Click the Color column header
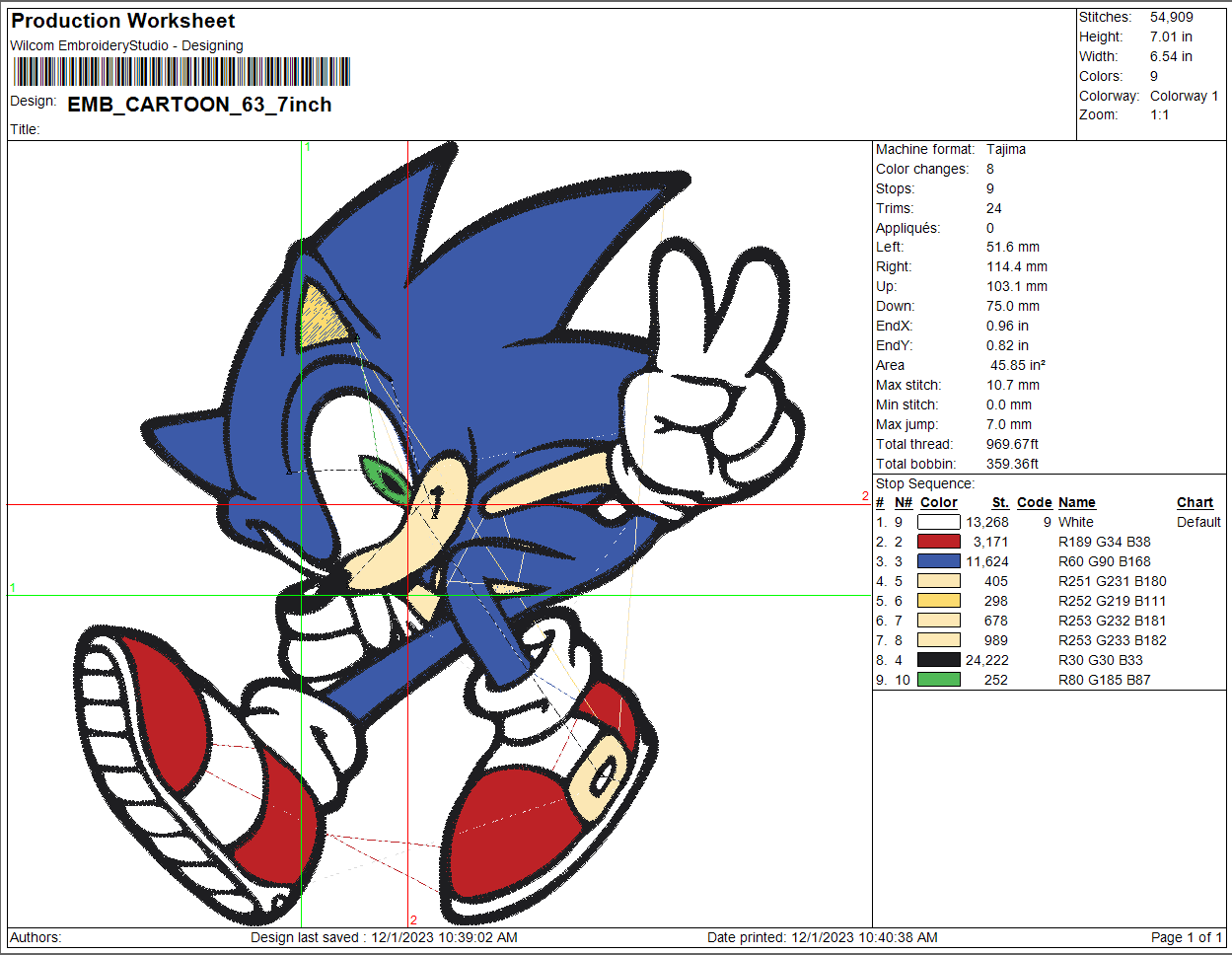1232x955 pixels. tap(939, 502)
